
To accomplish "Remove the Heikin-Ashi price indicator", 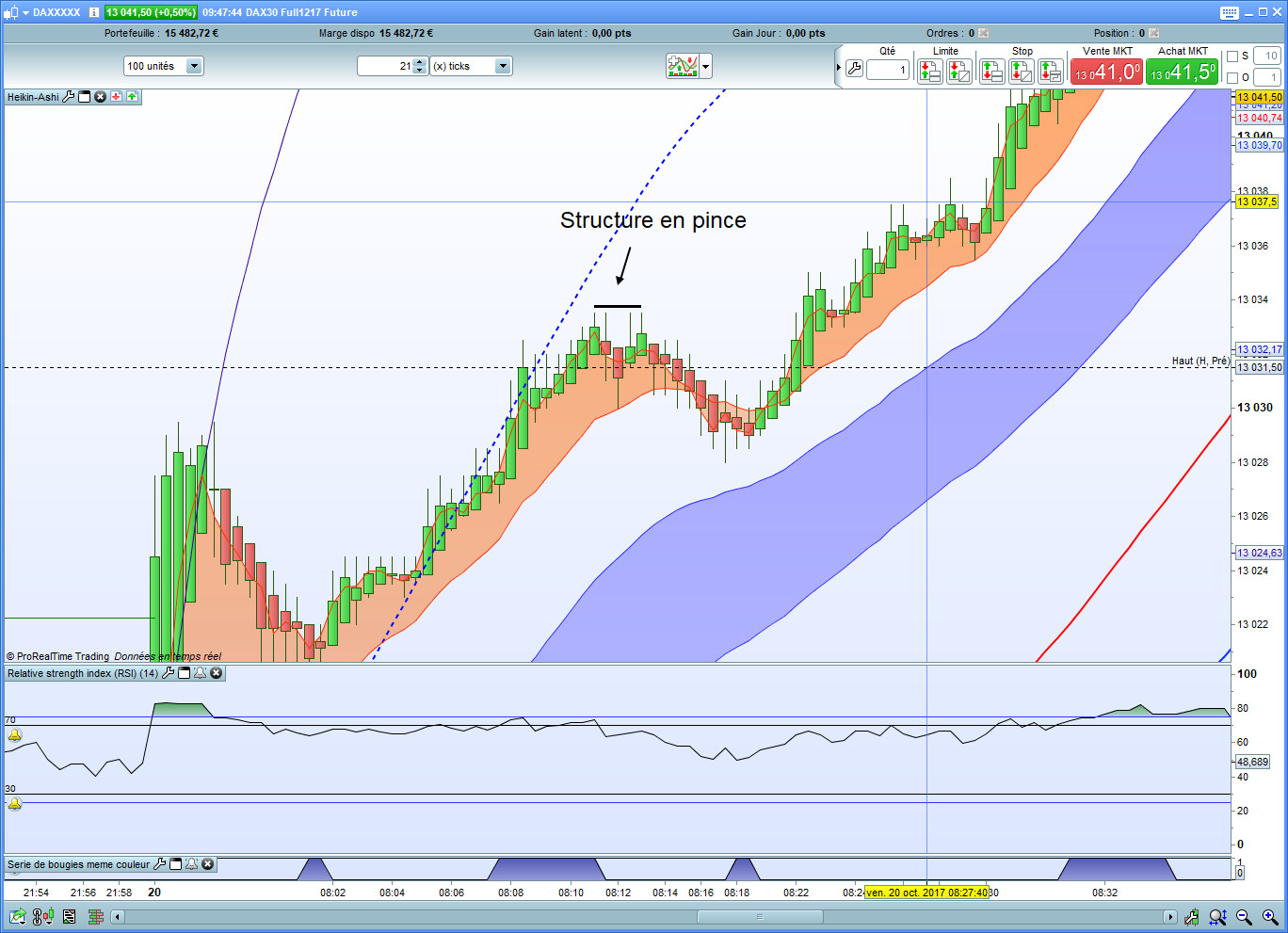I will [100, 97].
